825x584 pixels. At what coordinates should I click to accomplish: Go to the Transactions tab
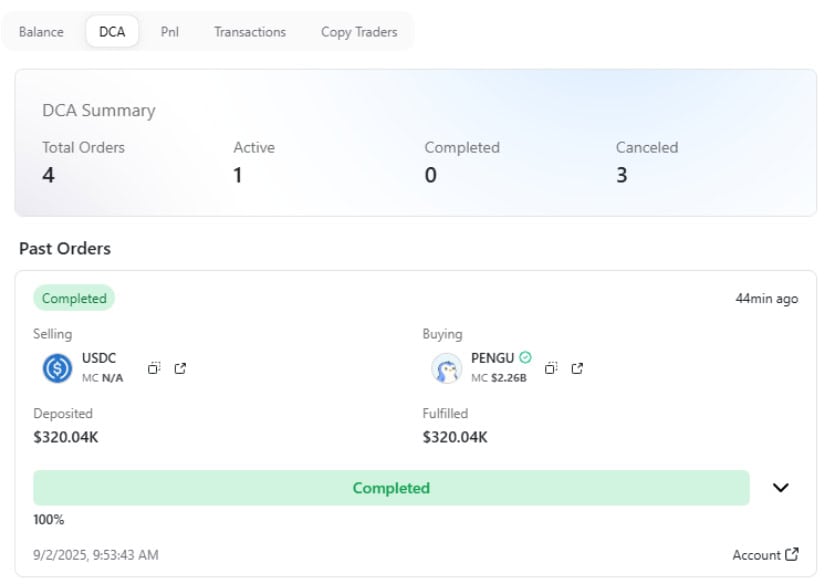pos(250,32)
